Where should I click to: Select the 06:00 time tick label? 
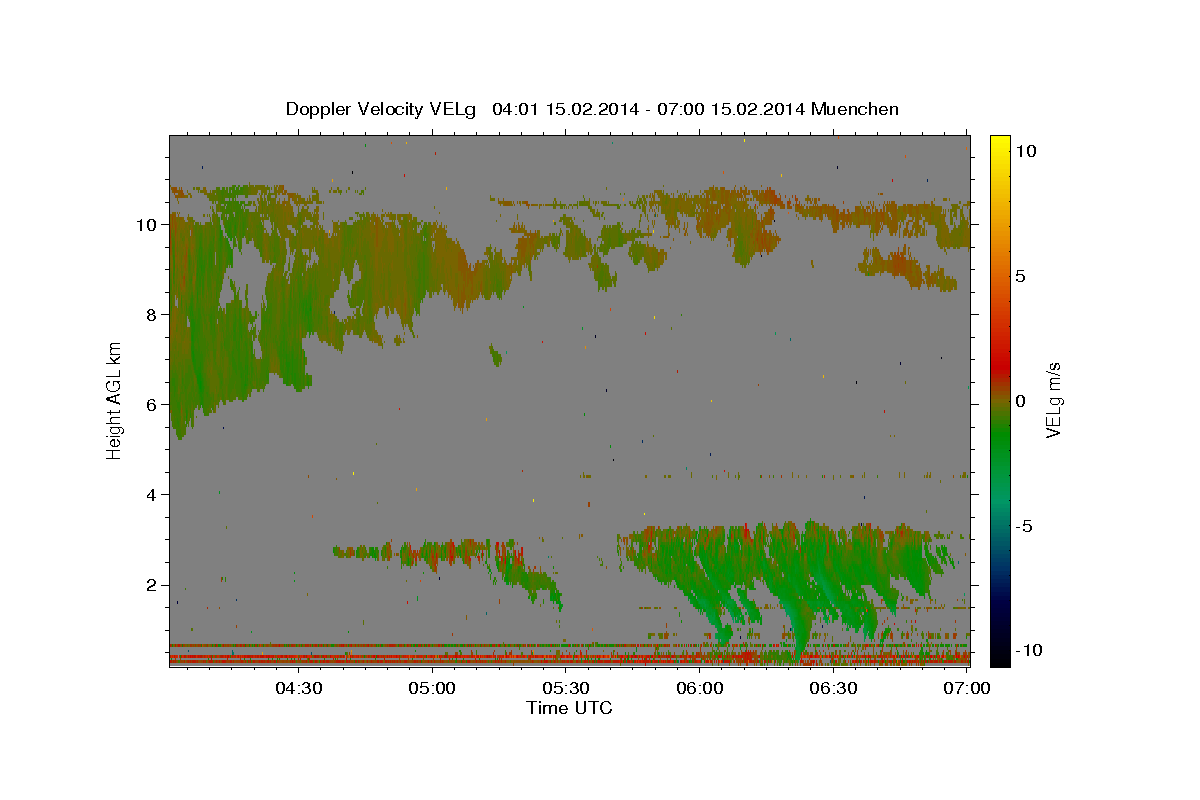pyautogui.click(x=700, y=688)
